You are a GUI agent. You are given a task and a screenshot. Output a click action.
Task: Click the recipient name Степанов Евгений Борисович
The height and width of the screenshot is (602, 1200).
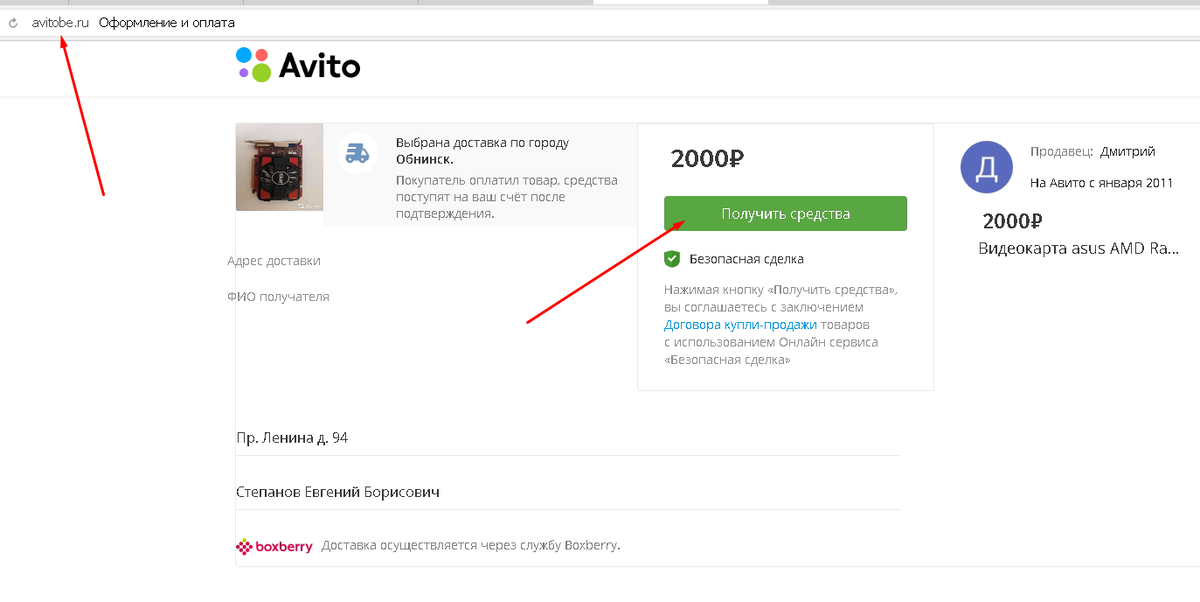pyautogui.click(x=338, y=492)
